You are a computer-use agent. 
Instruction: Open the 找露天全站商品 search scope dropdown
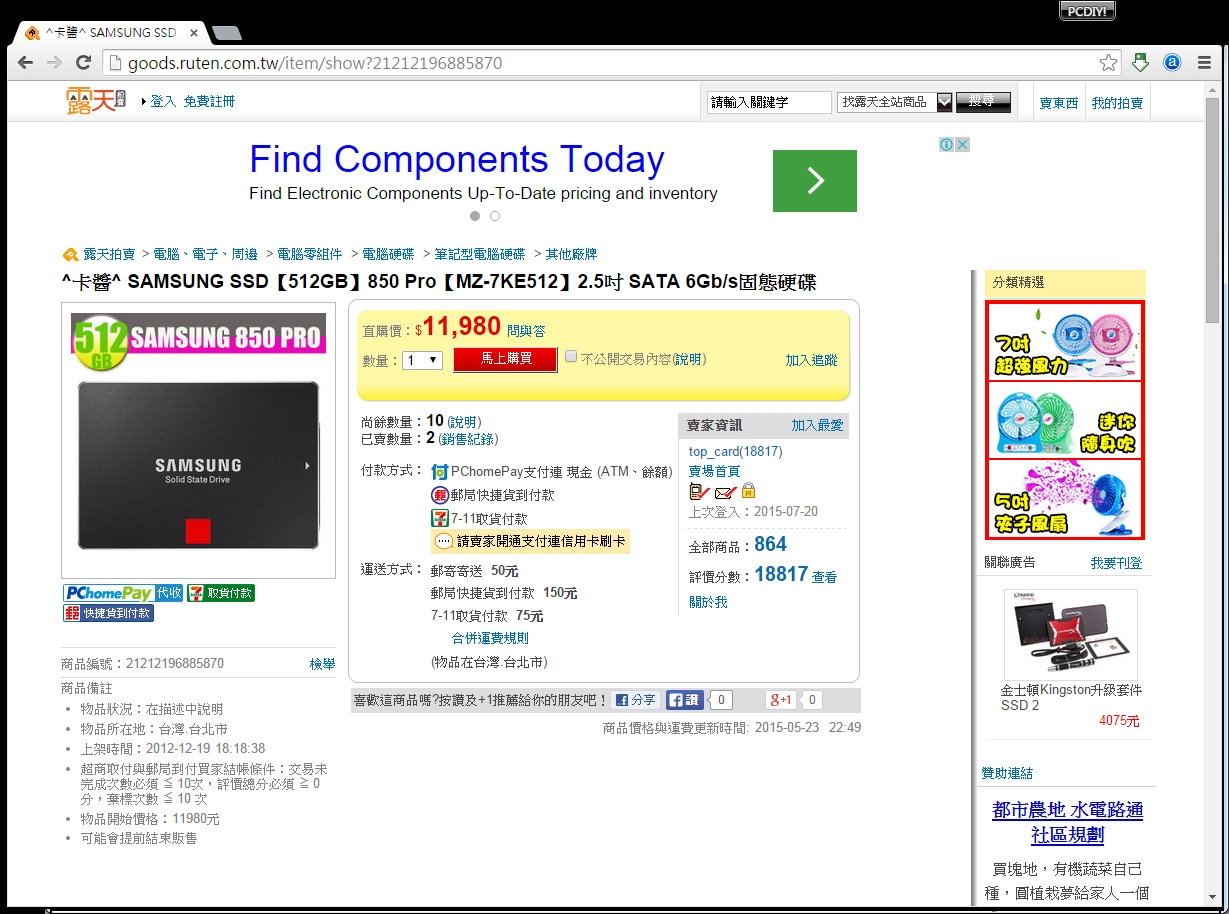[x=895, y=102]
